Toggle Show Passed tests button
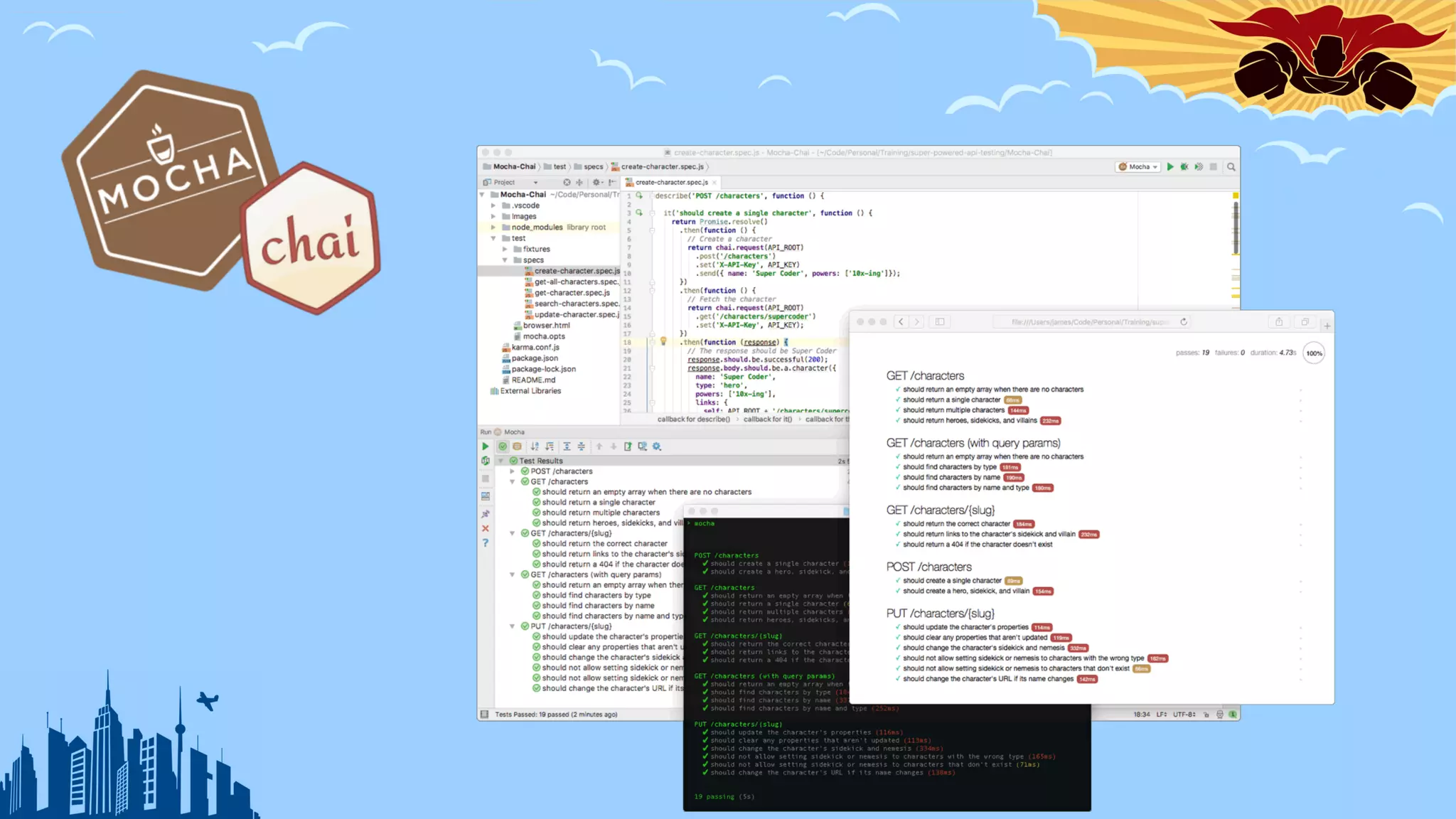This screenshot has height=819, width=1456. [x=503, y=446]
